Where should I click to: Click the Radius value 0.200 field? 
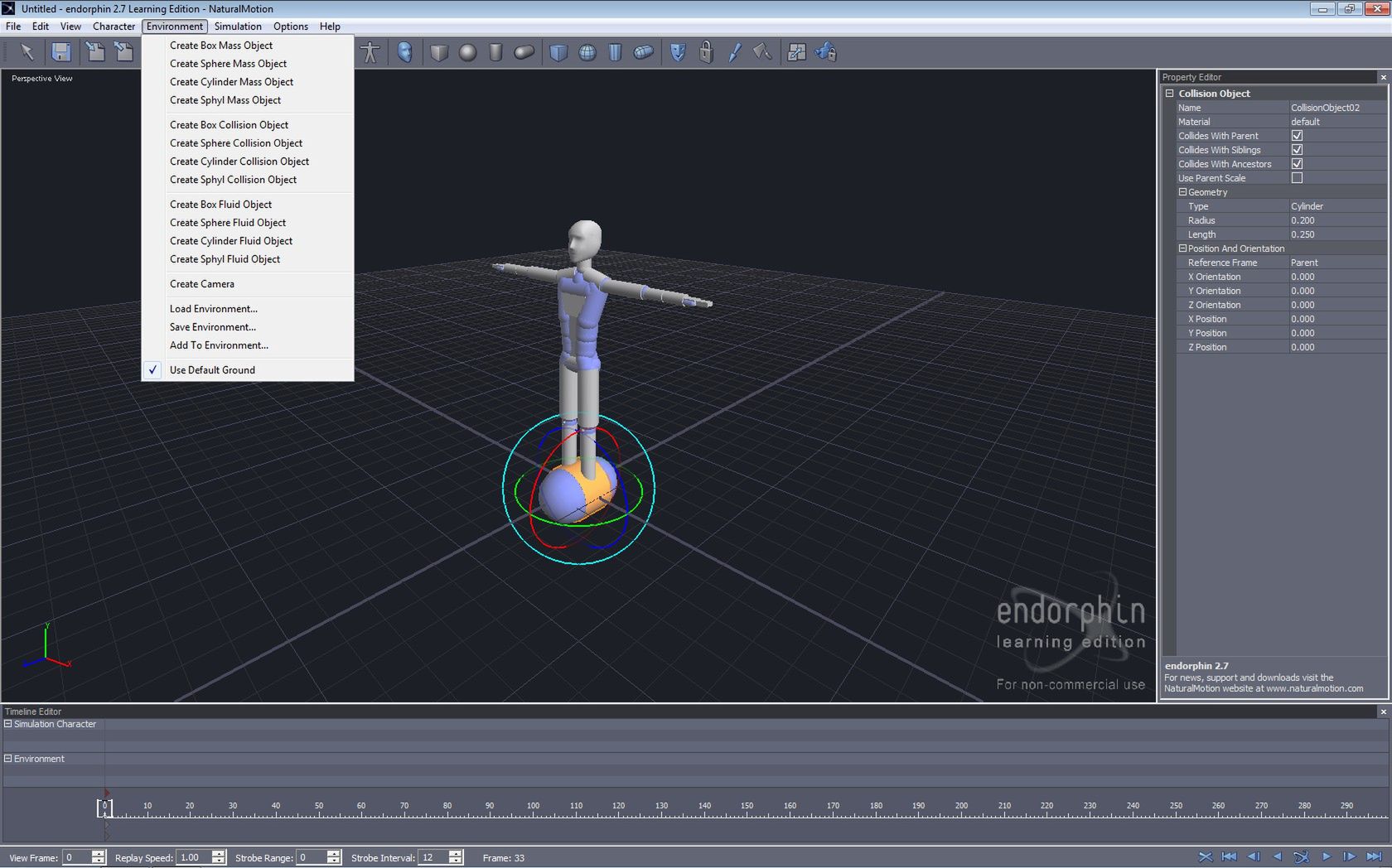click(x=1337, y=220)
